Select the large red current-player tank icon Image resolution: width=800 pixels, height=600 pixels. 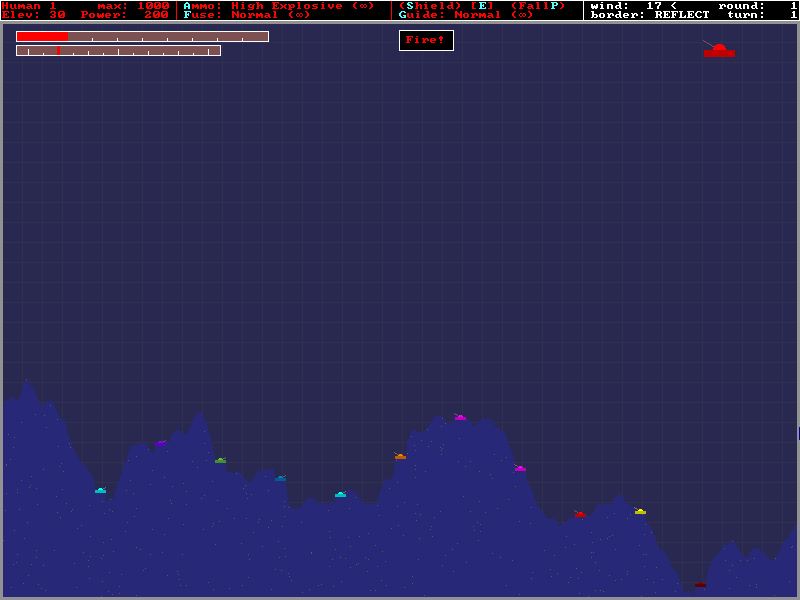[719, 49]
